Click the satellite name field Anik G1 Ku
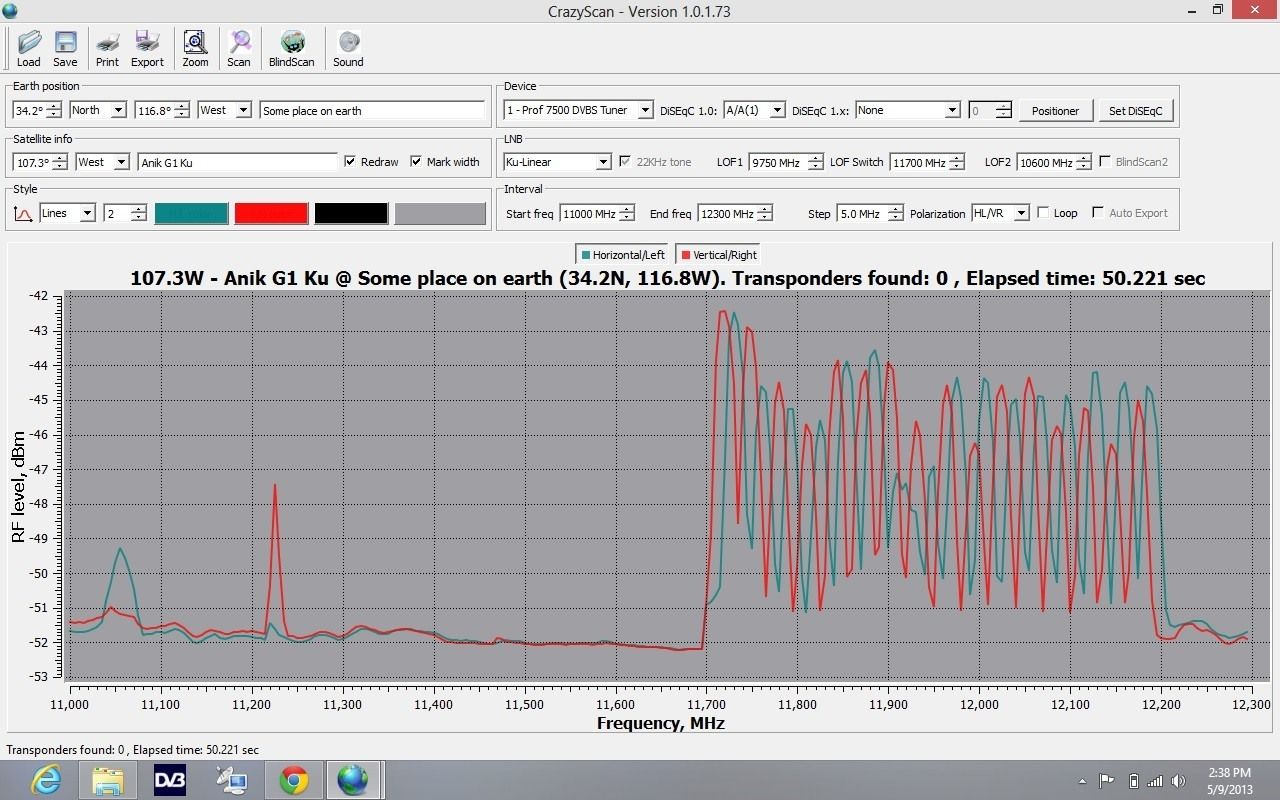This screenshot has width=1280, height=800. click(238, 162)
